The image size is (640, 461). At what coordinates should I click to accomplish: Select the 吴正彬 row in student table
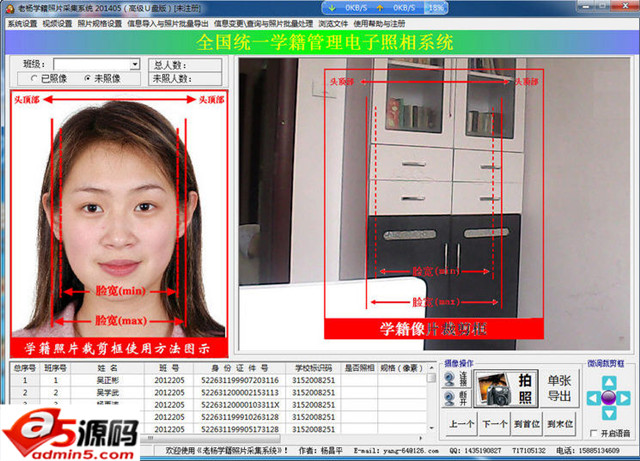point(107,381)
